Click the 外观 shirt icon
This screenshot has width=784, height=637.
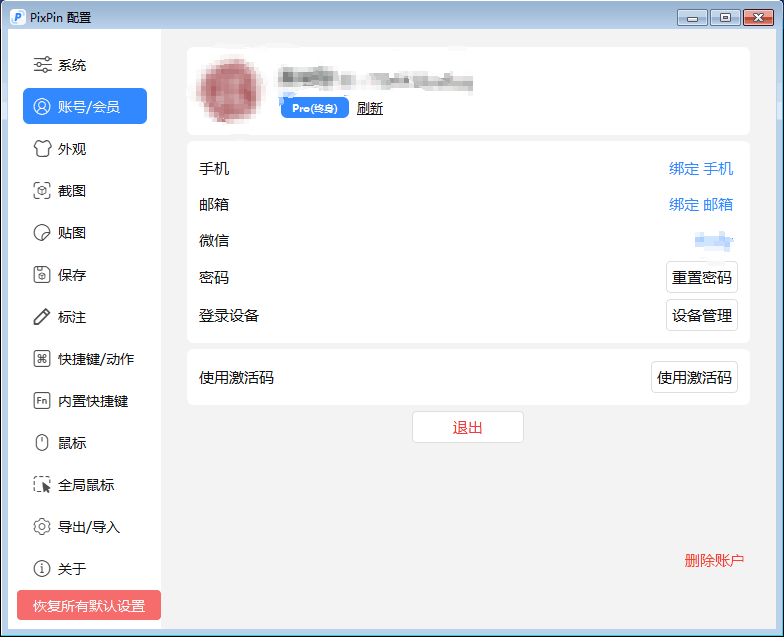click(42, 148)
